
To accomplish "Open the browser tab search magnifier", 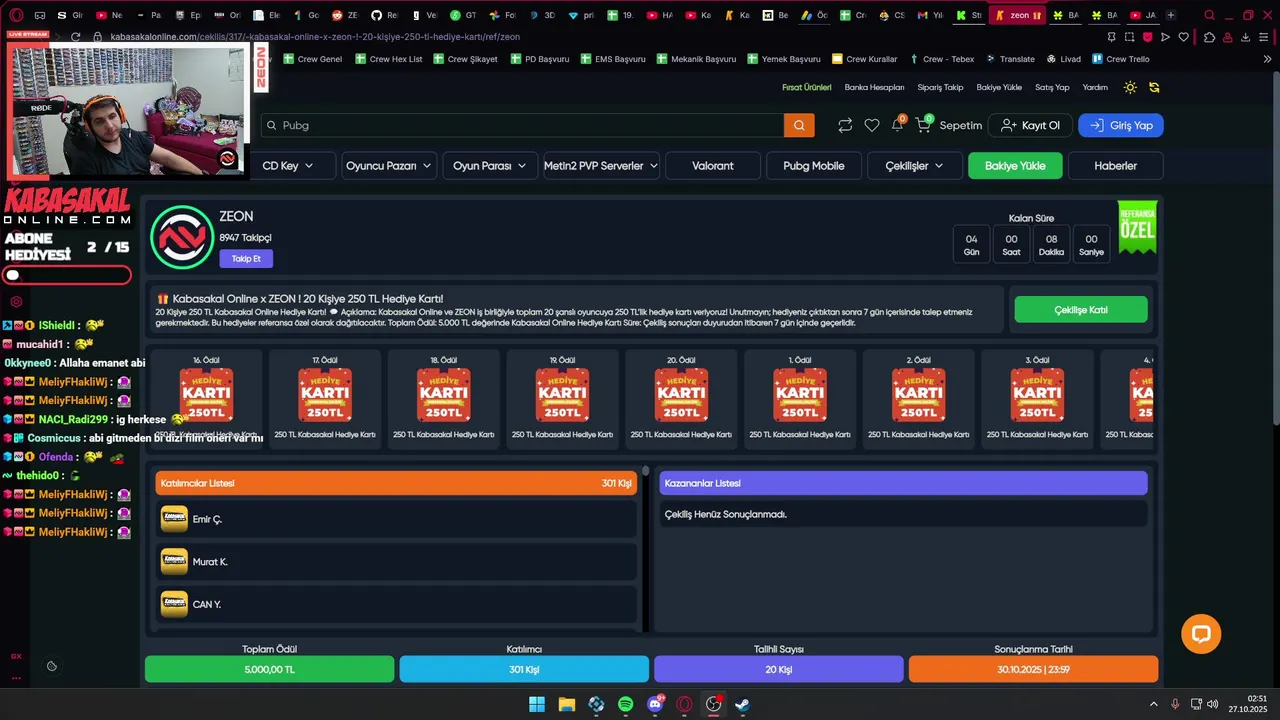I will pos(1209,15).
